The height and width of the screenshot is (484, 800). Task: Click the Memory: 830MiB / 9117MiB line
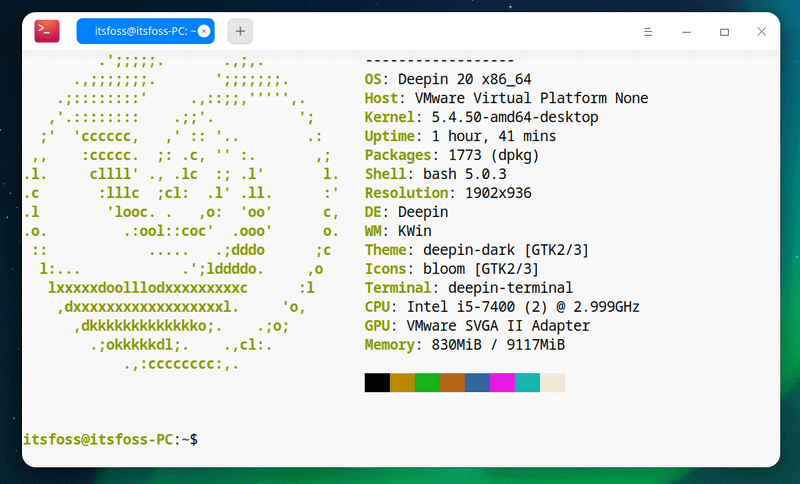pyautogui.click(x=465, y=345)
